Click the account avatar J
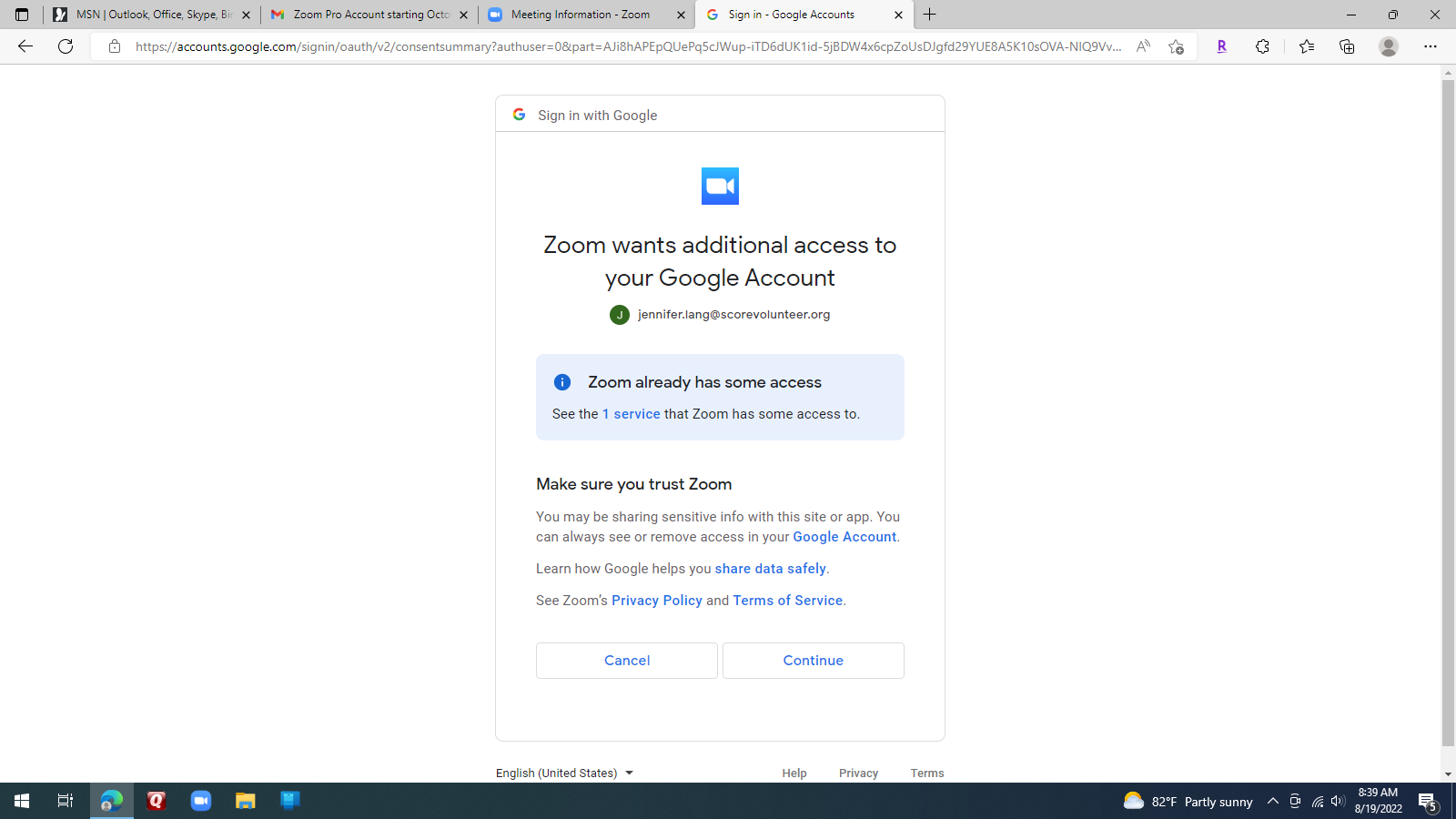This screenshot has width=1456, height=819. pos(620,315)
